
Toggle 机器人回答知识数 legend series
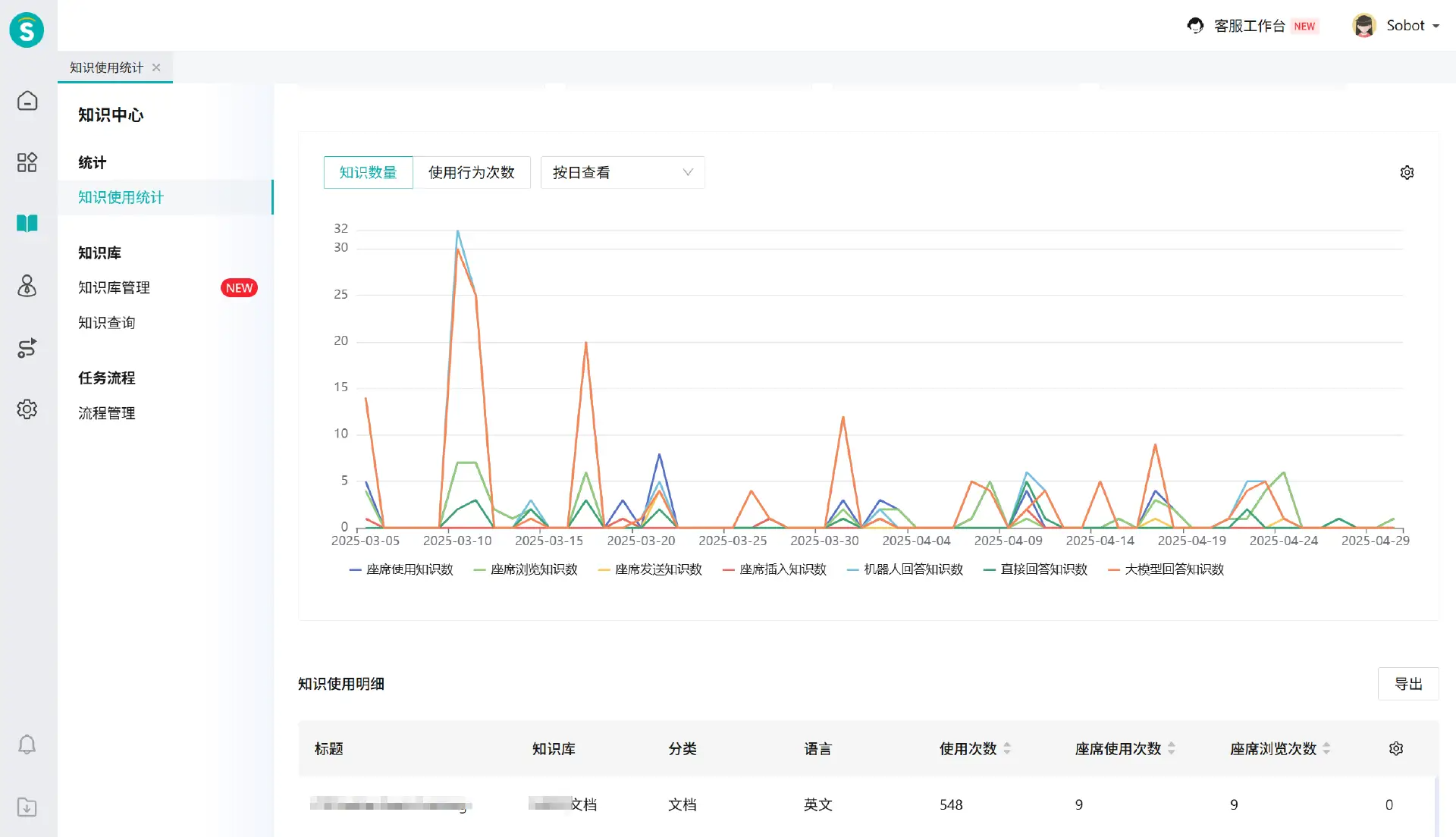905,569
